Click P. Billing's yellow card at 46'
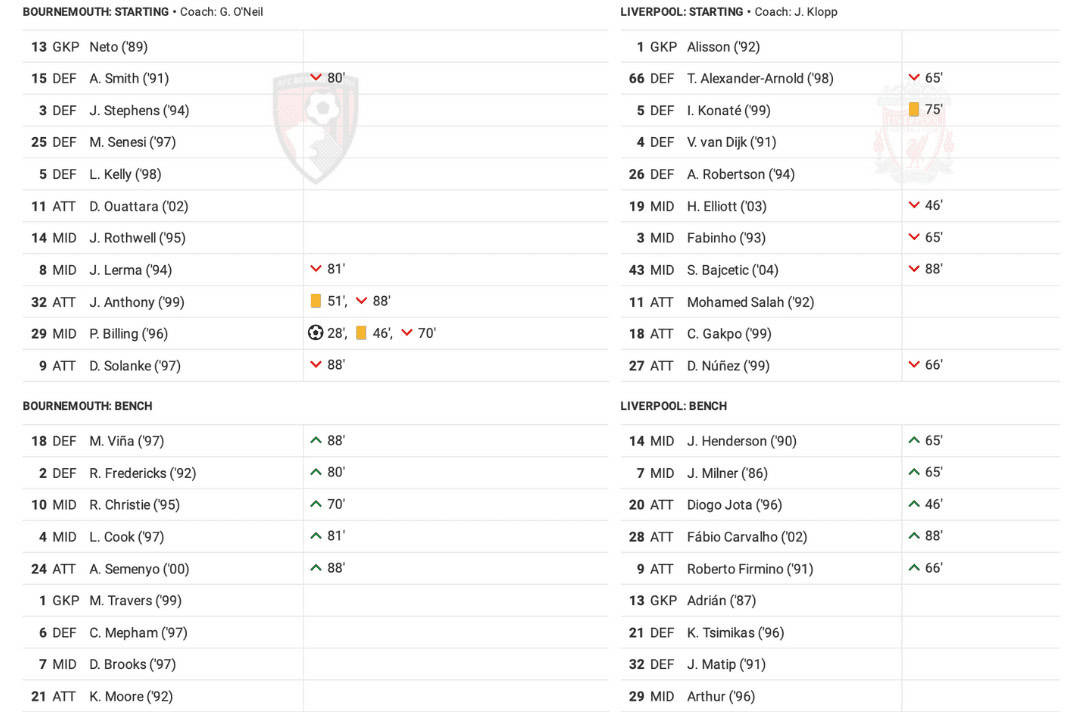This screenshot has height=712, width=1068. click(361, 333)
